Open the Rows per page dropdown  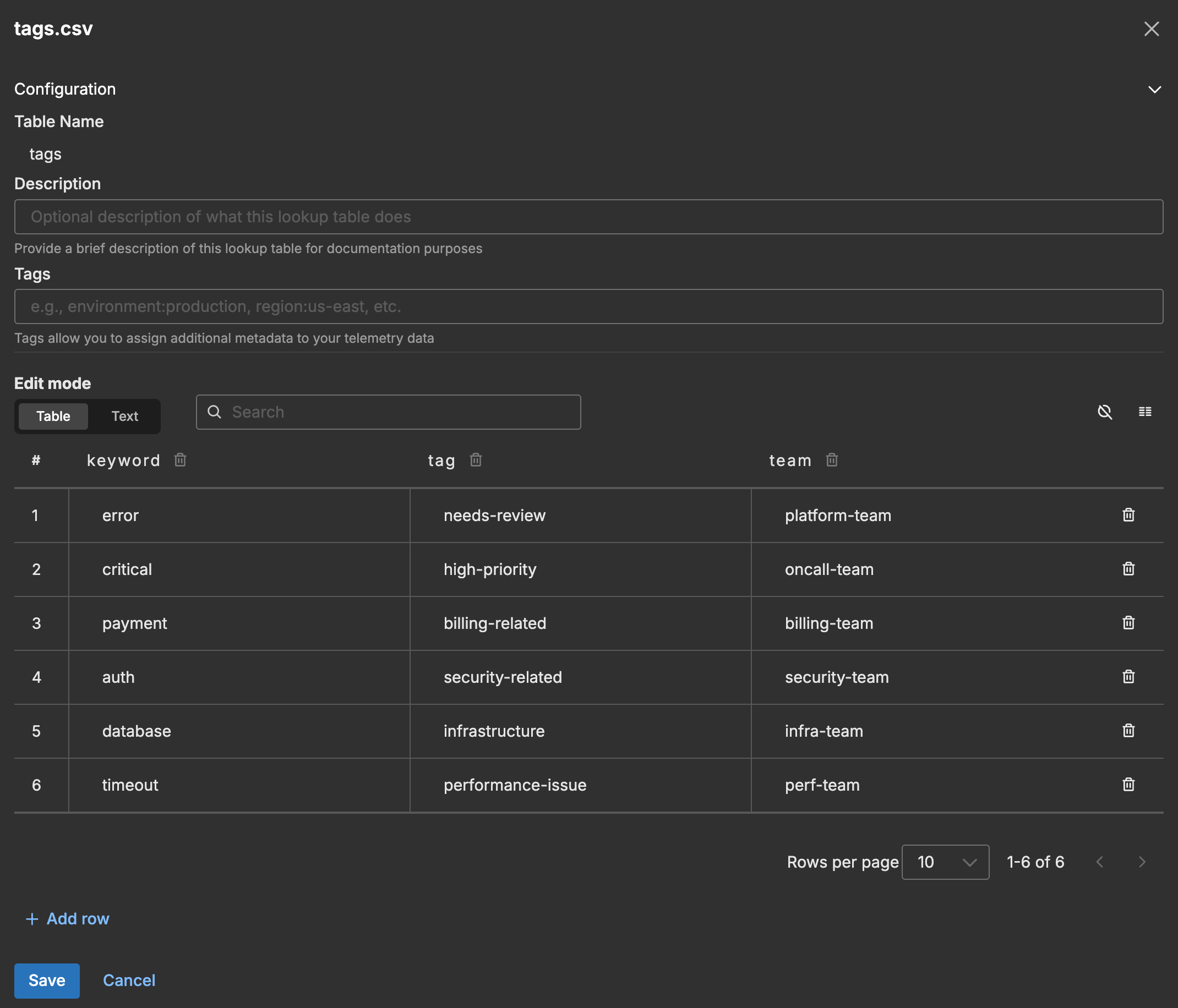pos(945,862)
